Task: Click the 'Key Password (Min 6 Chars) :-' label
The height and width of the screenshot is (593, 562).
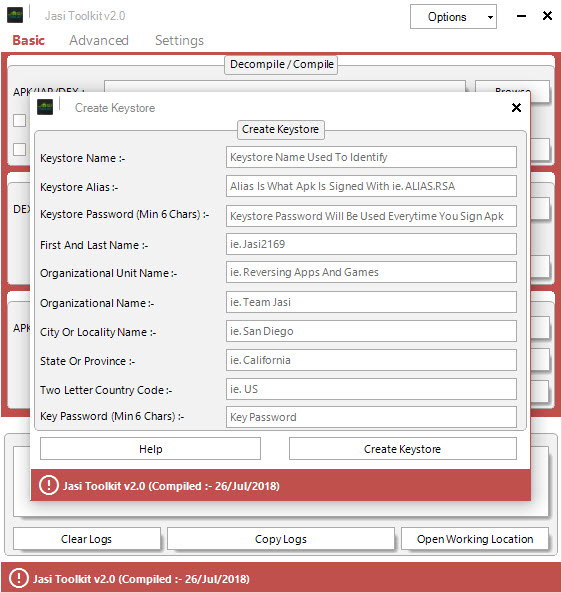Action: 112,416
